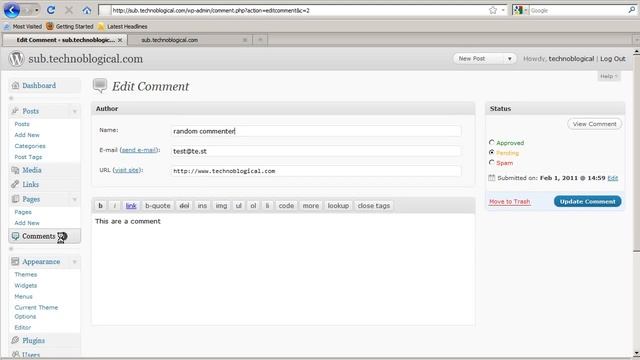The image size is (640, 360).
Task: Click the Media icon in sidebar
Action: (x=16, y=170)
